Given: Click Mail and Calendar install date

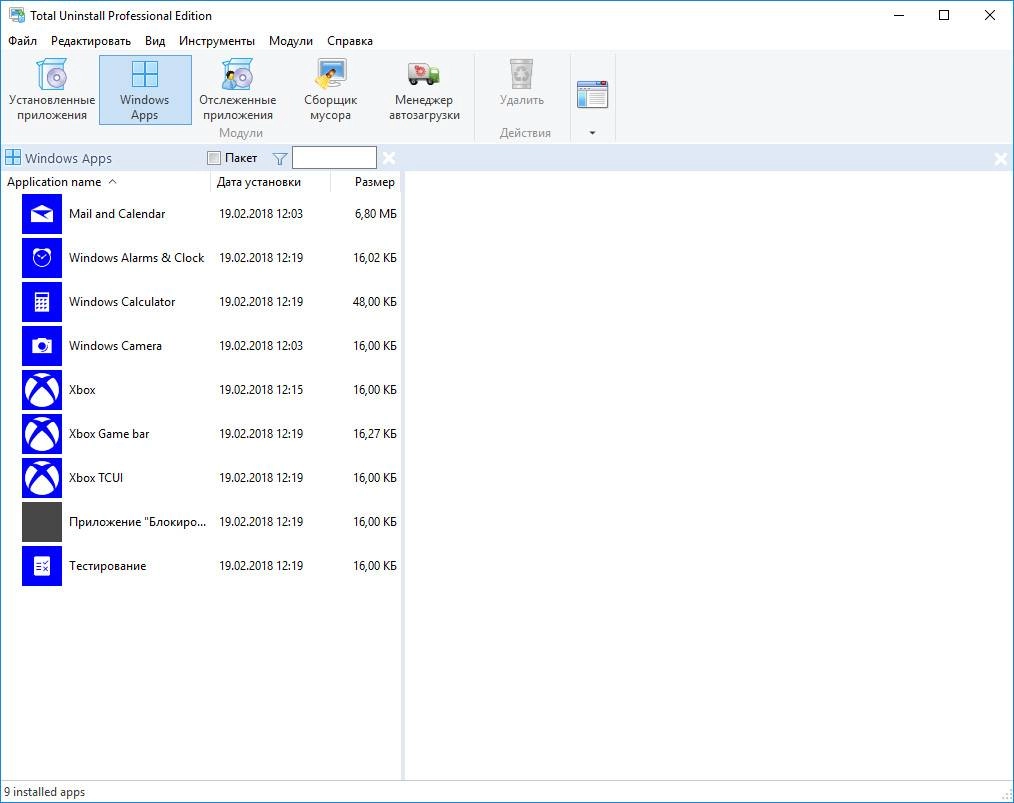Looking at the screenshot, I should click(x=261, y=214).
